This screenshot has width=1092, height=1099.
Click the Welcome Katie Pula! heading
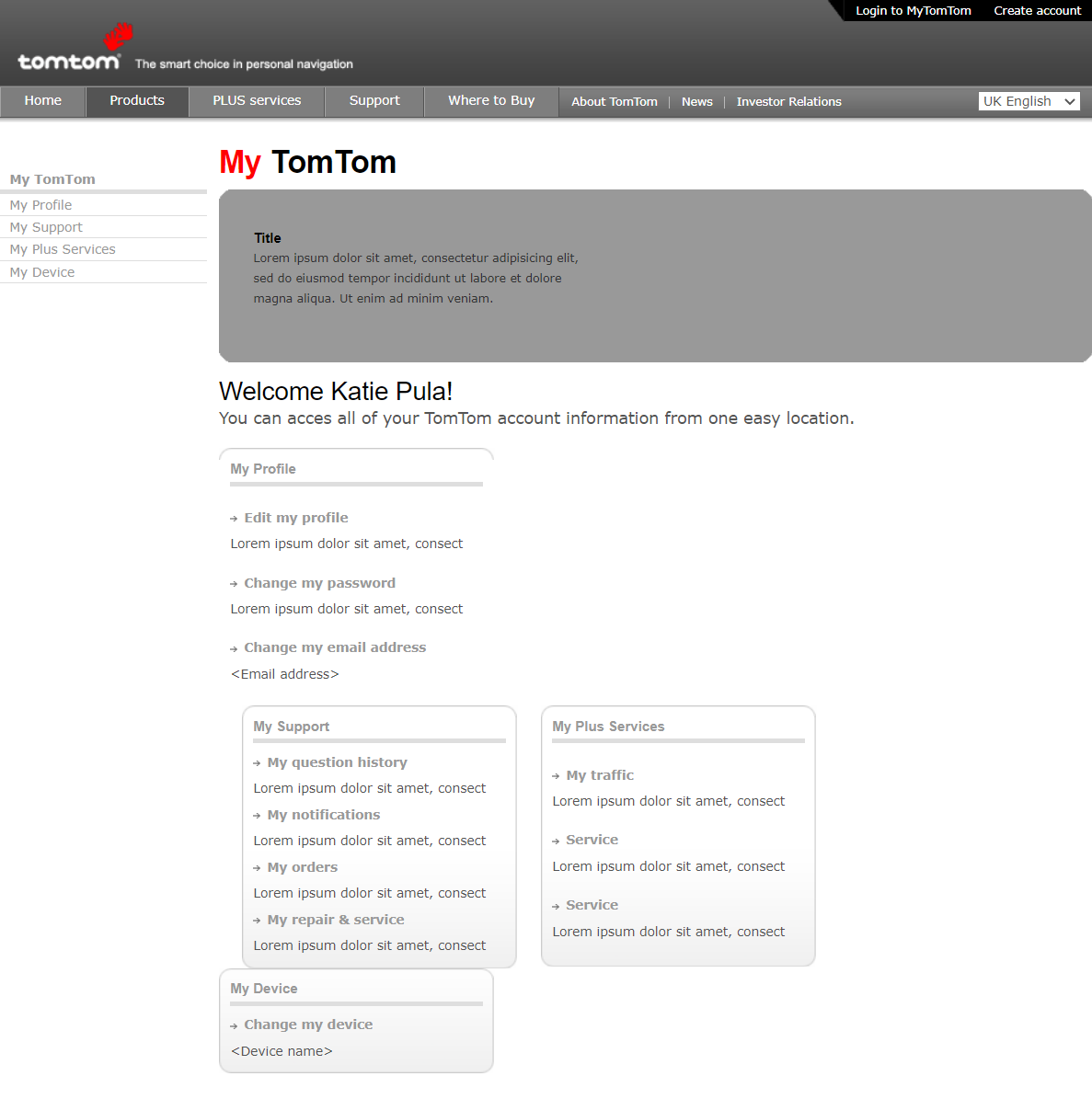(x=336, y=391)
